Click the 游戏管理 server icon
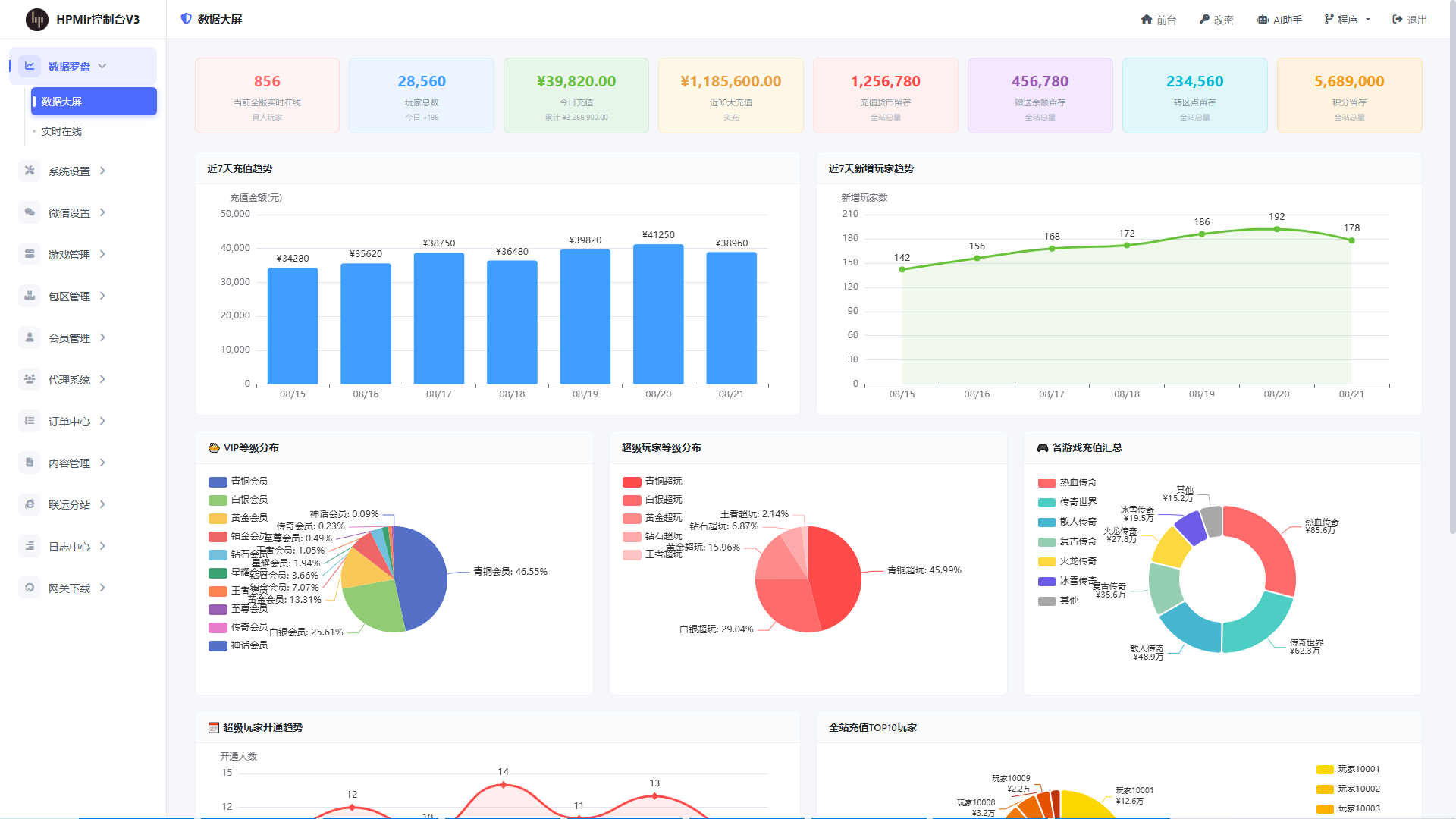Screen dimensions: 1456x819 pos(30,254)
